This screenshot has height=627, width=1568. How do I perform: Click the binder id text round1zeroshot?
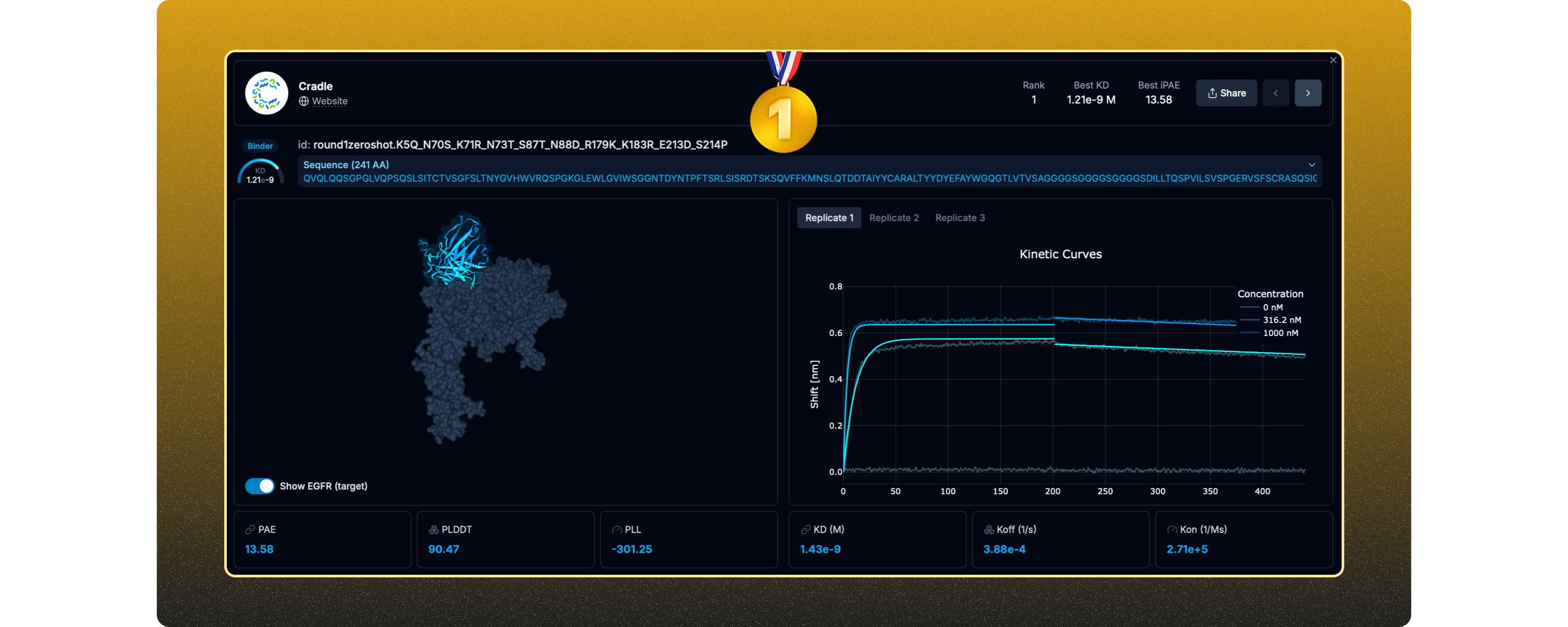[520, 145]
